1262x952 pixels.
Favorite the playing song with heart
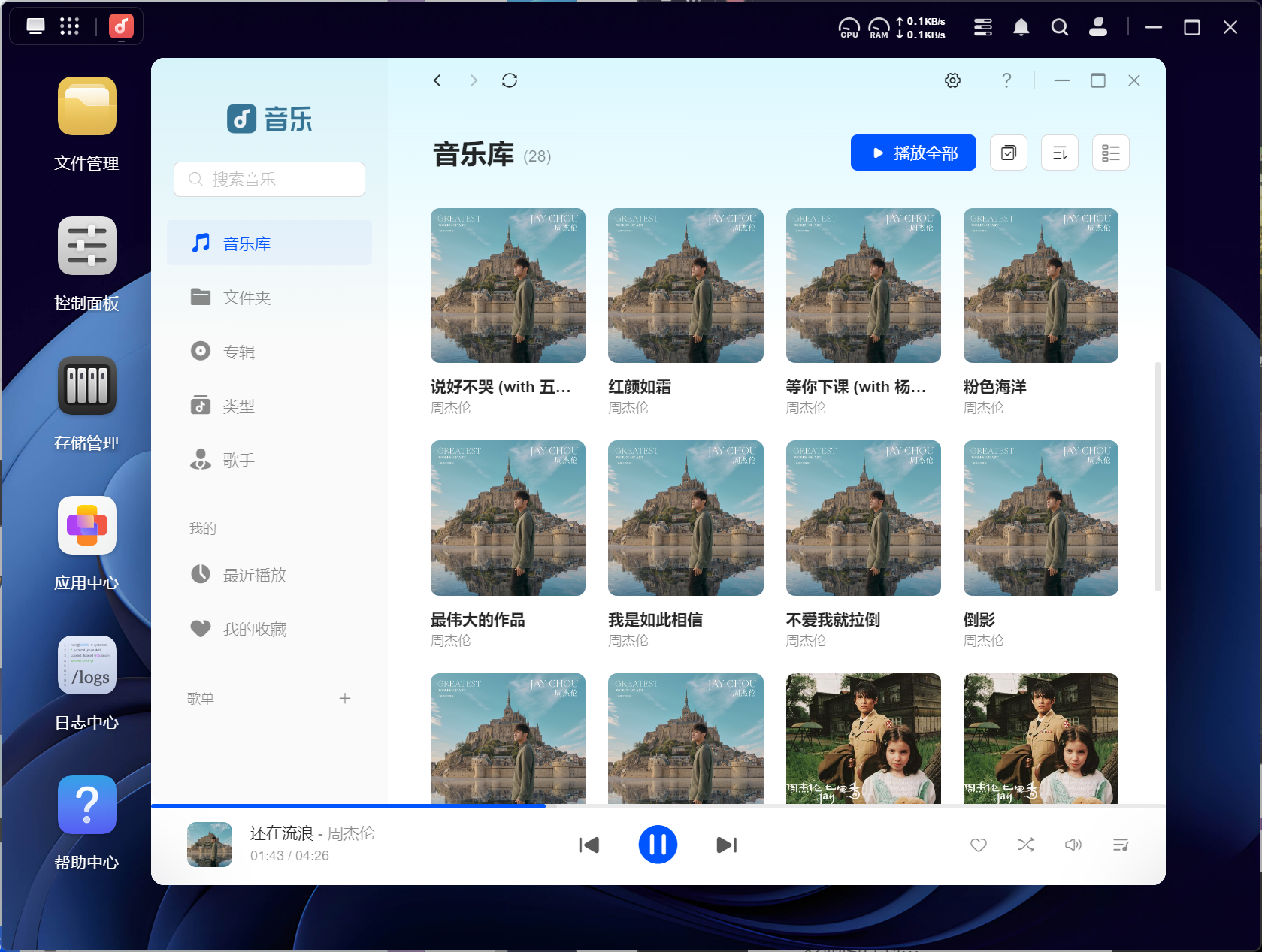point(979,845)
